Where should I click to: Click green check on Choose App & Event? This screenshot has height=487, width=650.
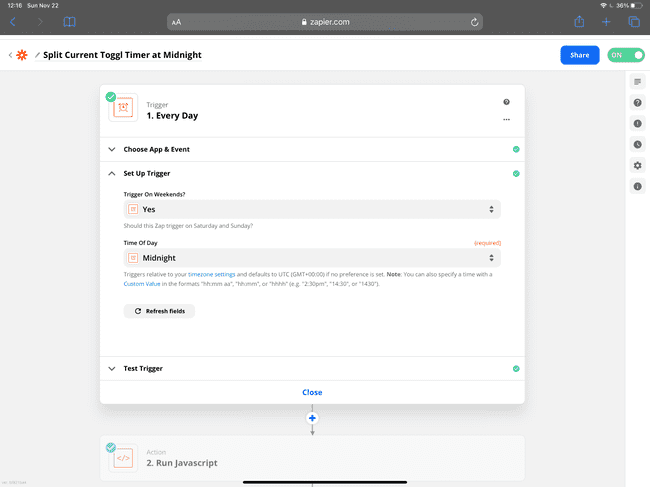point(516,149)
